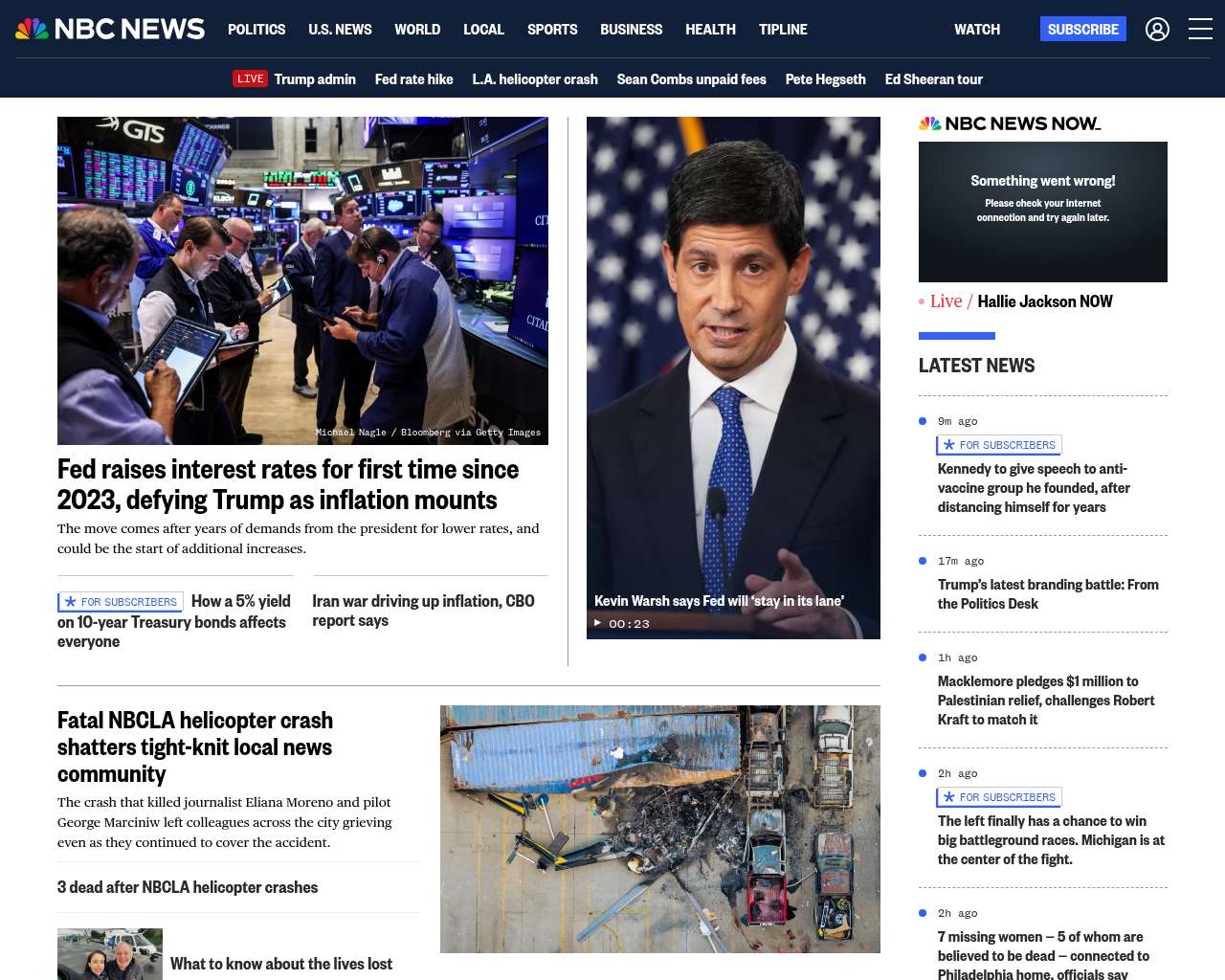Viewport: 1225px width, 980px height.
Task: Open the Fed rate hike trending topic
Action: 413,79
